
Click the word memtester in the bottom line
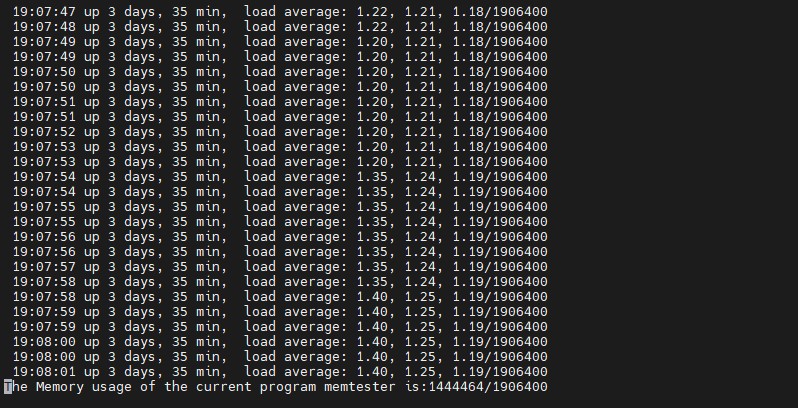pos(360,387)
